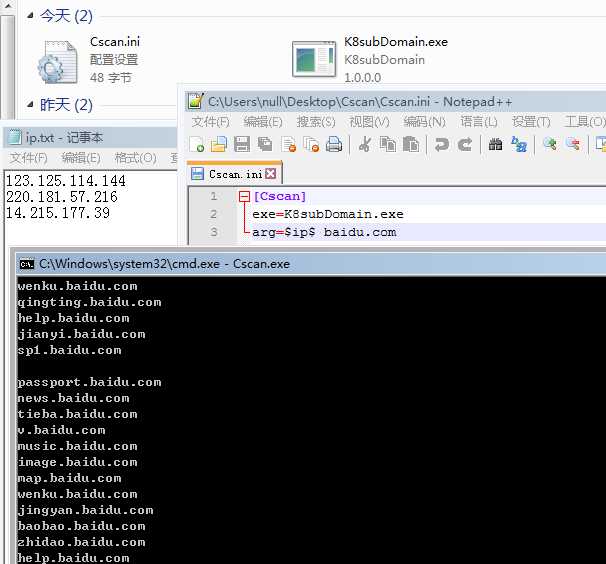The width and height of the screenshot is (606, 564).
Task: Collapse the [Cscan] section fold marker
Action: pyautogui.click(x=244, y=196)
